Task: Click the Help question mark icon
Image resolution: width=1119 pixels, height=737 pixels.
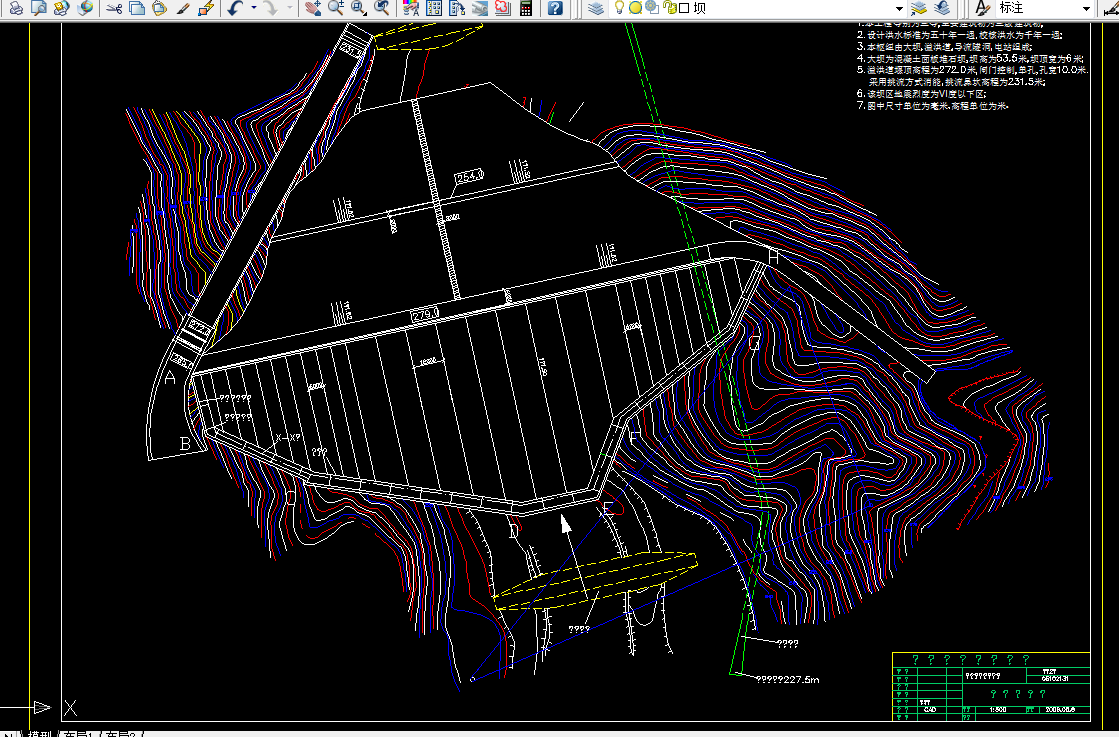Action: (x=555, y=9)
